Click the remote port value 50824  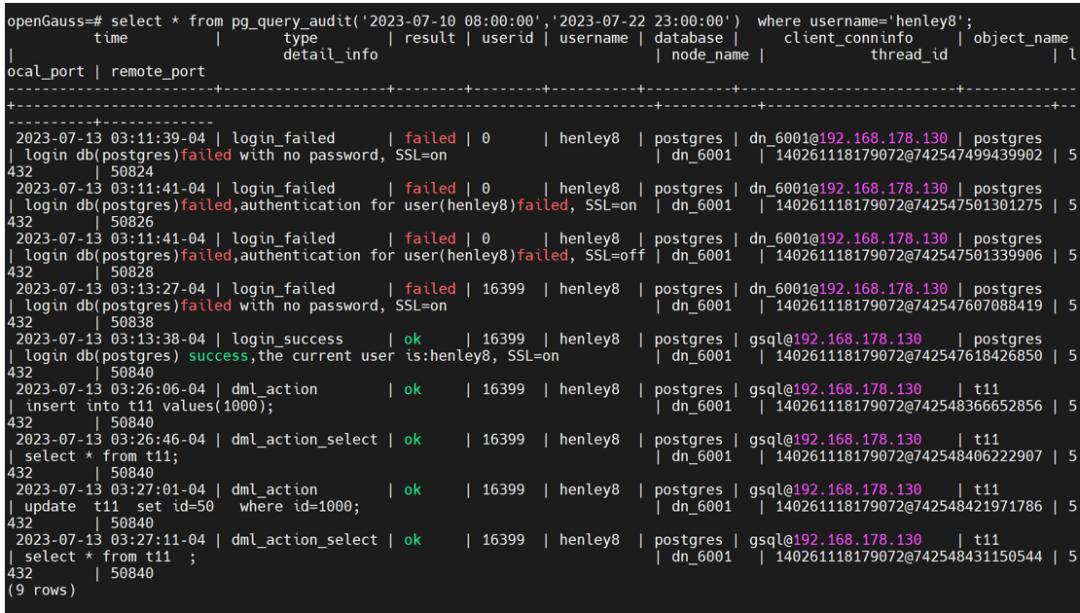pyautogui.click(x=132, y=172)
